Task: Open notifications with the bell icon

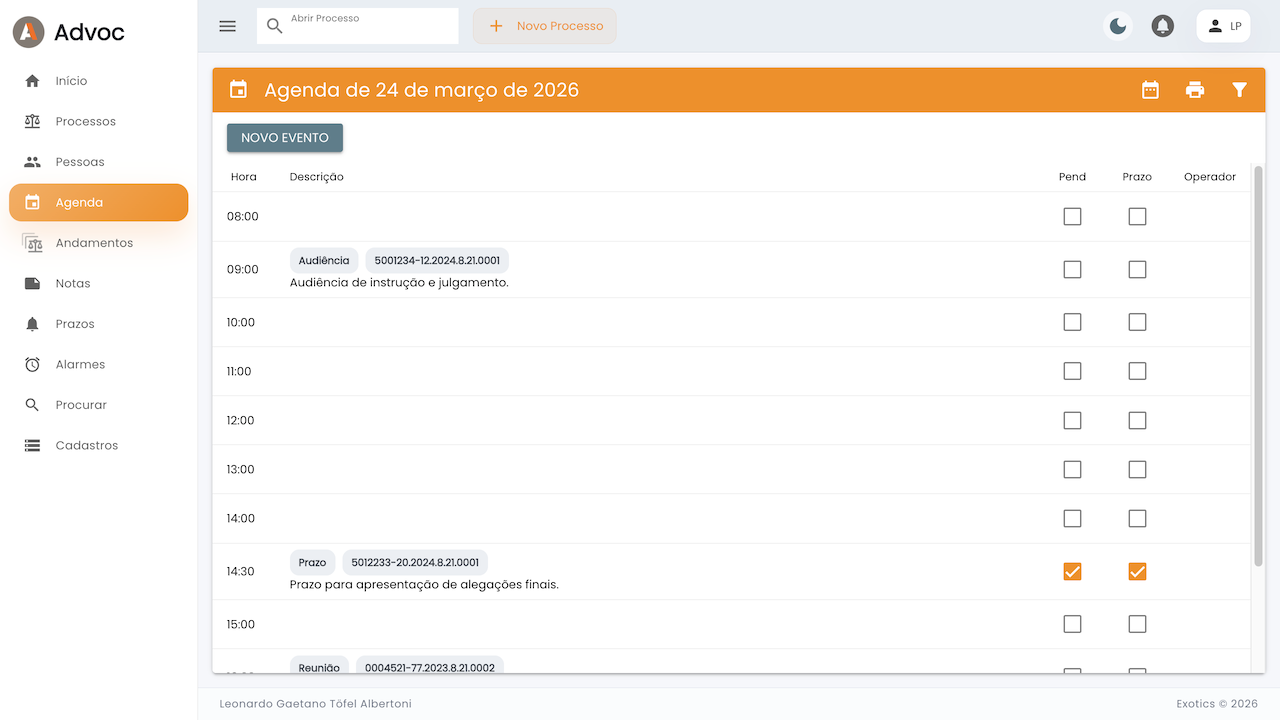Action: pos(1162,26)
